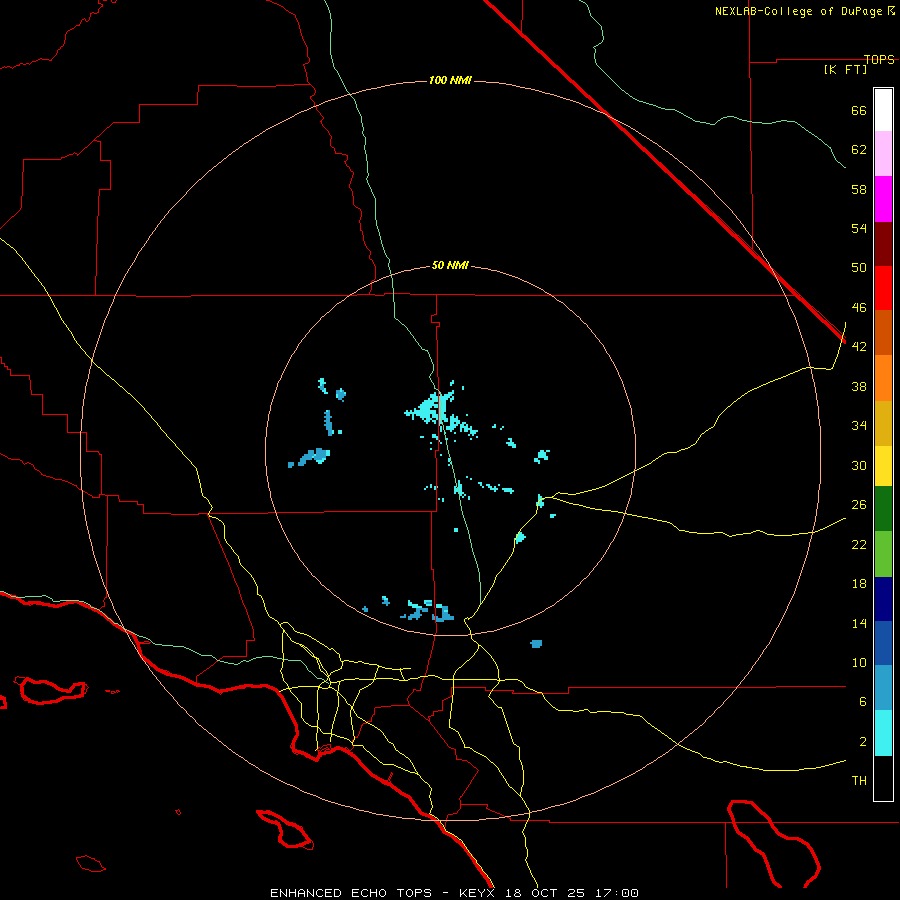Click the light green legend swatch
Image resolution: width=900 pixels, height=900 pixels.
(x=883, y=554)
